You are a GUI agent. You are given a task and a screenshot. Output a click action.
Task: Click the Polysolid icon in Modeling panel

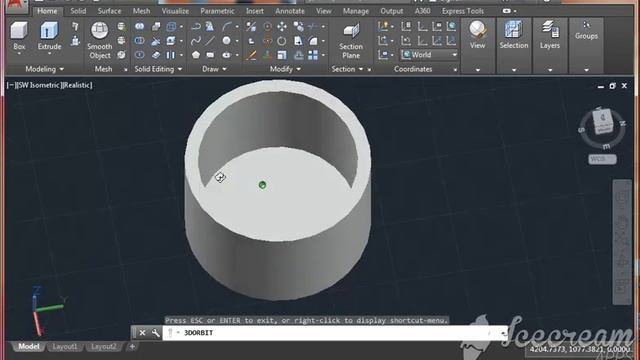point(75,27)
